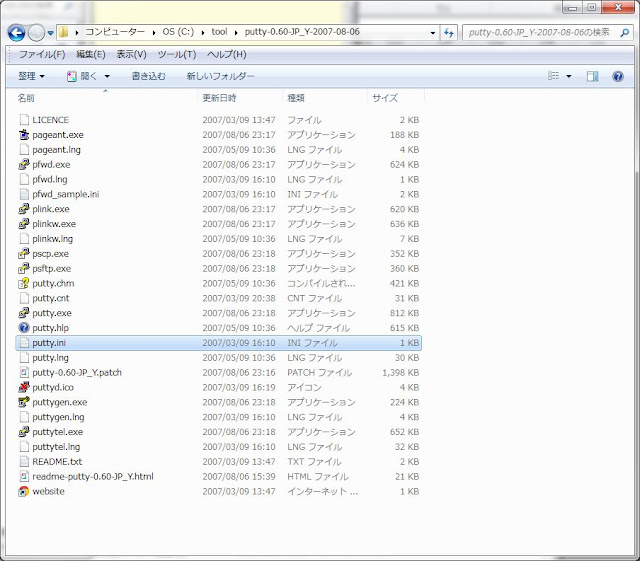Click the website shortcut icon

(x=24, y=491)
